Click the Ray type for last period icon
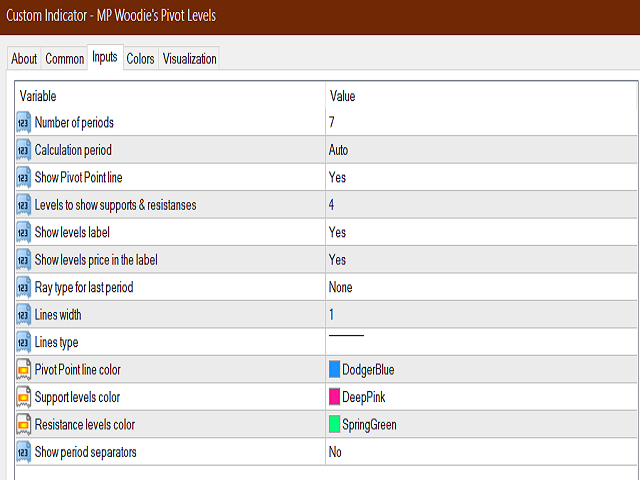Viewport: 640px width, 480px height. point(24,287)
